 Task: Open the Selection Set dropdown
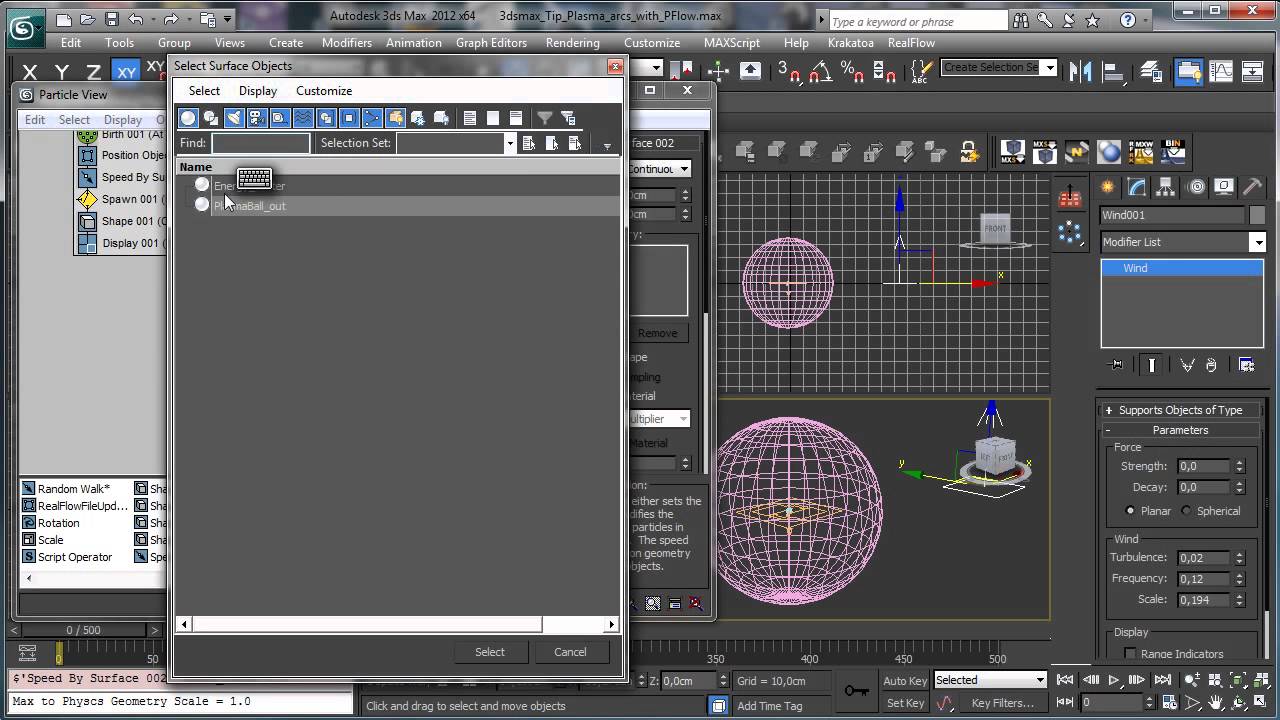(509, 143)
